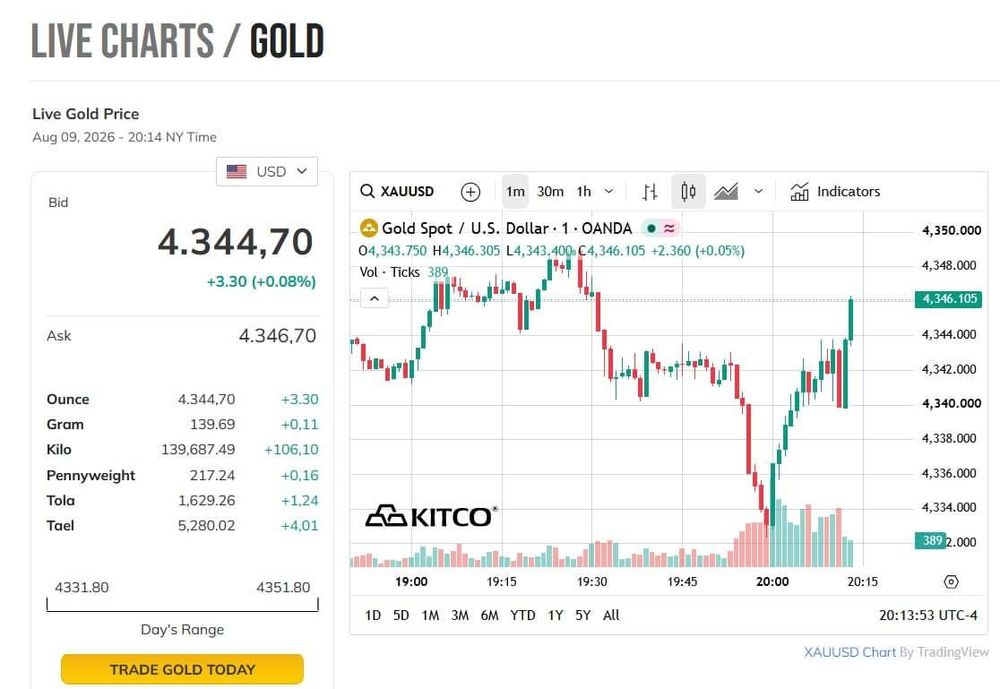Screen dimensions: 1000x689
Task: Select the YTD date range tab
Action: (x=522, y=616)
